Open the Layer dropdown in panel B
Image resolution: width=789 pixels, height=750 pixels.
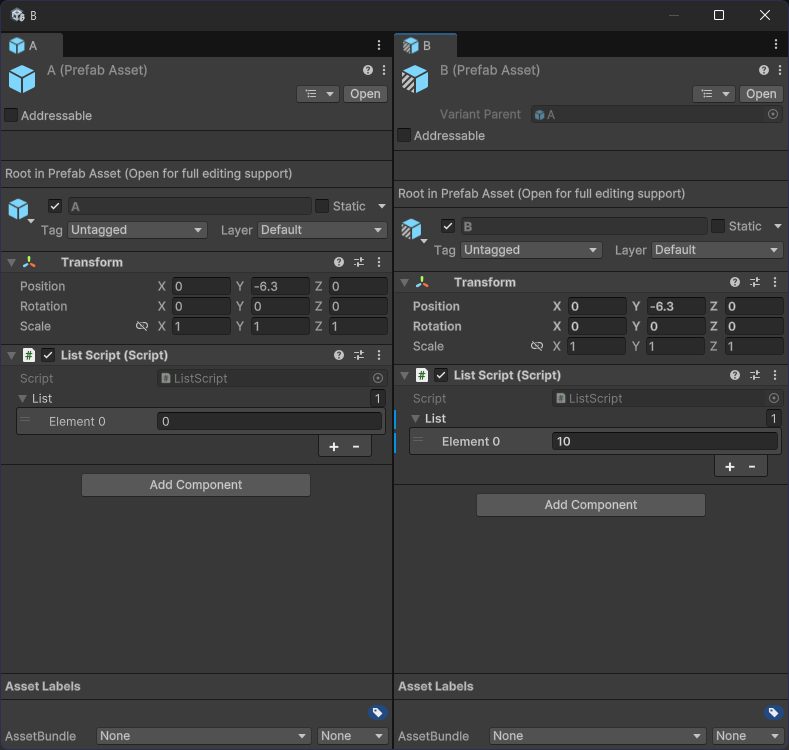pyautogui.click(x=717, y=250)
